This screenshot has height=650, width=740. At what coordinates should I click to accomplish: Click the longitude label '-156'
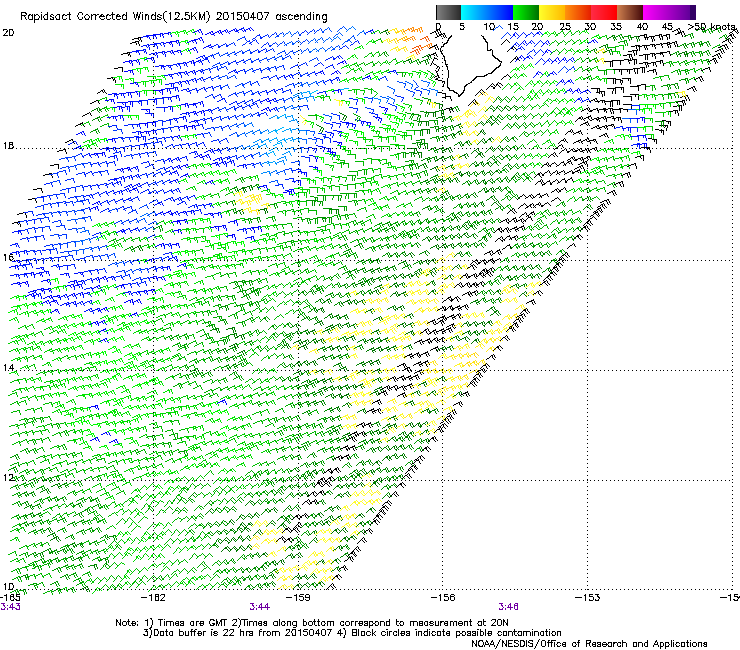(x=444, y=598)
